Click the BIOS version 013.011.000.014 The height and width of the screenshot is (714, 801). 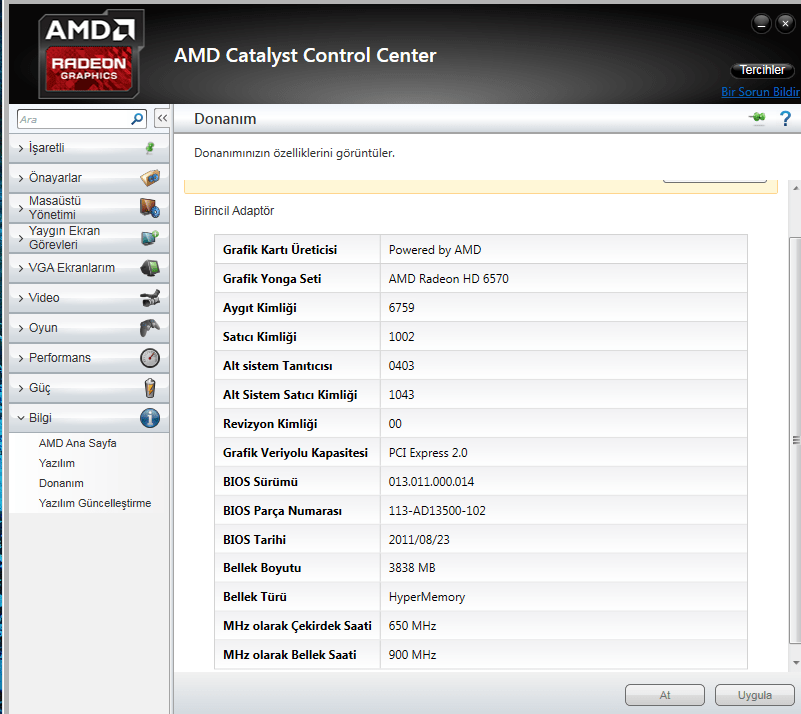pyautogui.click(x=431, y=482)
